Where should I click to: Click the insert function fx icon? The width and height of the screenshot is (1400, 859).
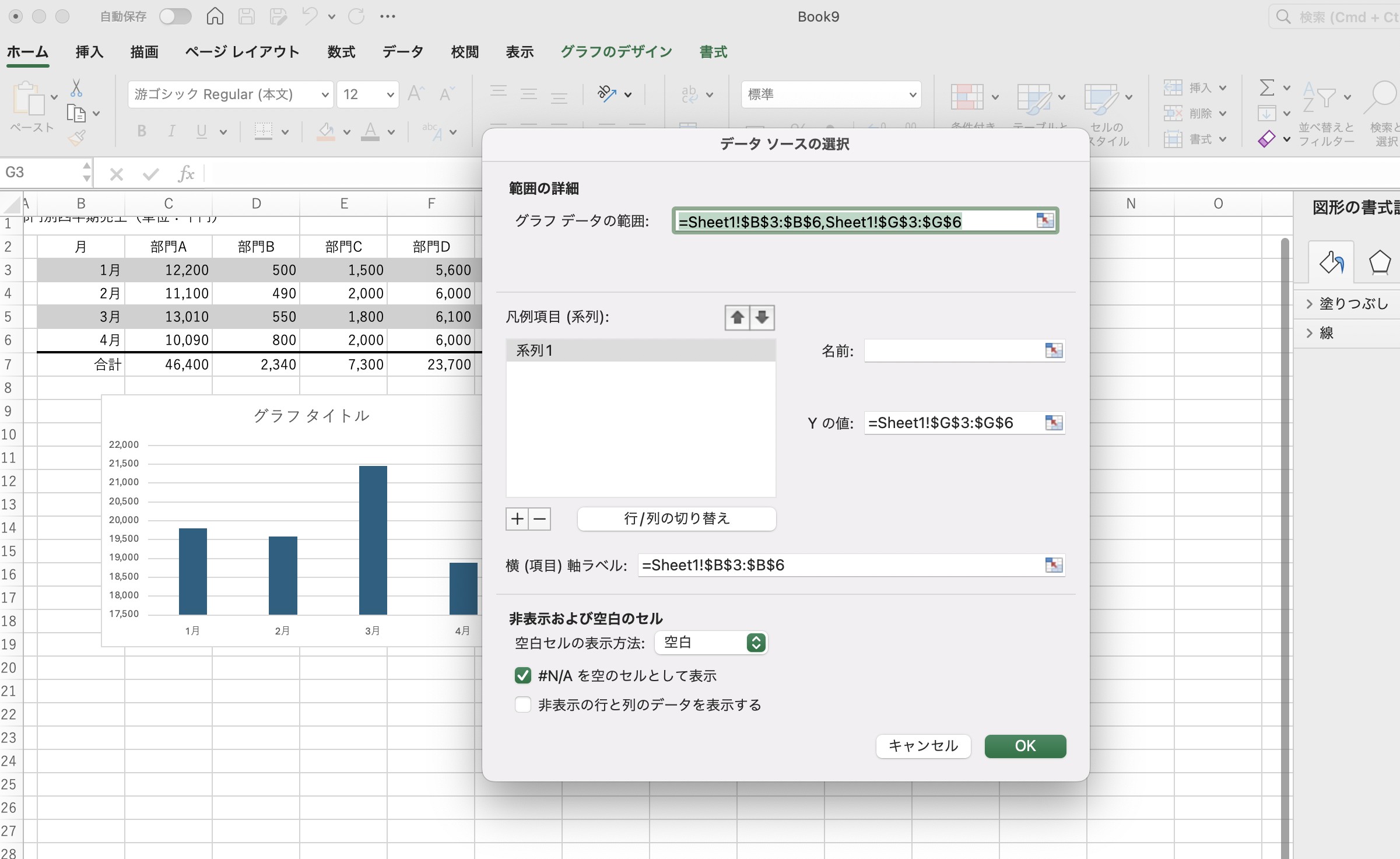tap(186, 173)
